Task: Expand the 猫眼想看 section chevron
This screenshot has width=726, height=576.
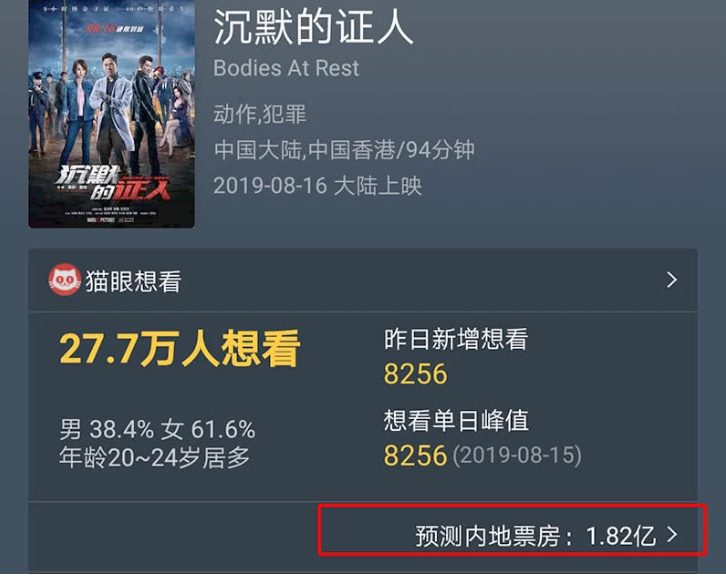Action: (672, 280)
